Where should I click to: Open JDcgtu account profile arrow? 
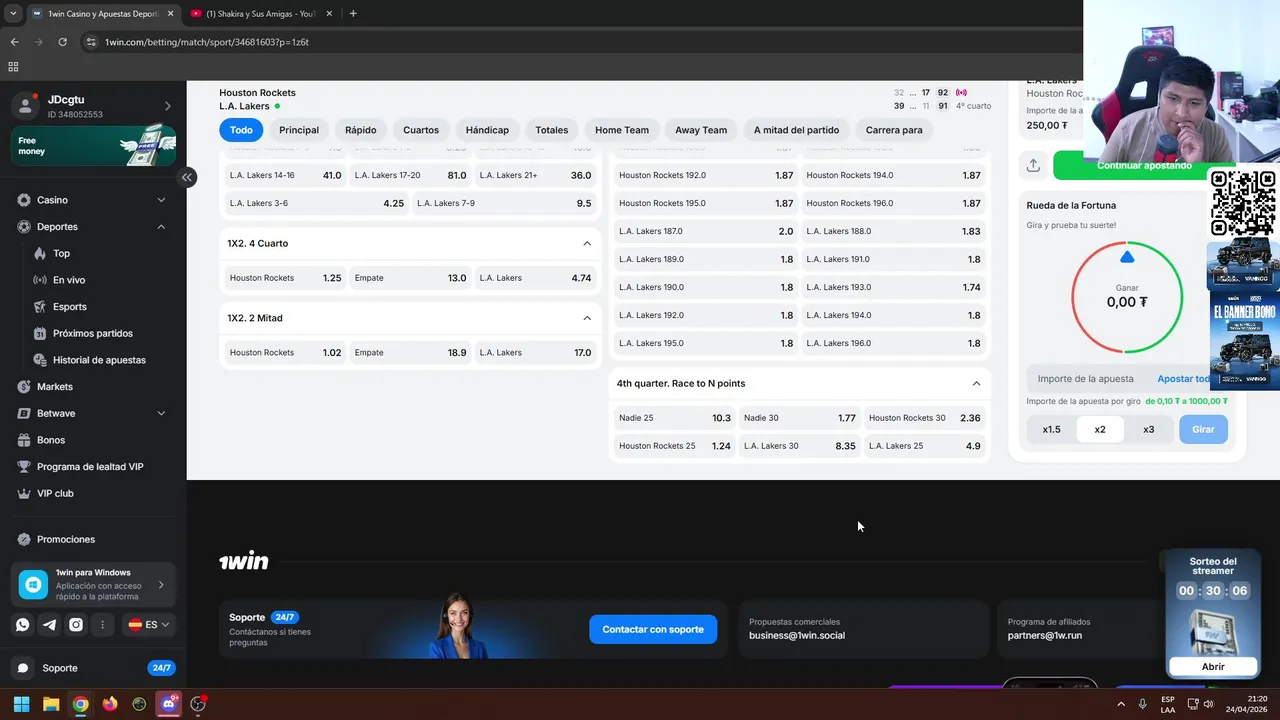coord(167,106)
